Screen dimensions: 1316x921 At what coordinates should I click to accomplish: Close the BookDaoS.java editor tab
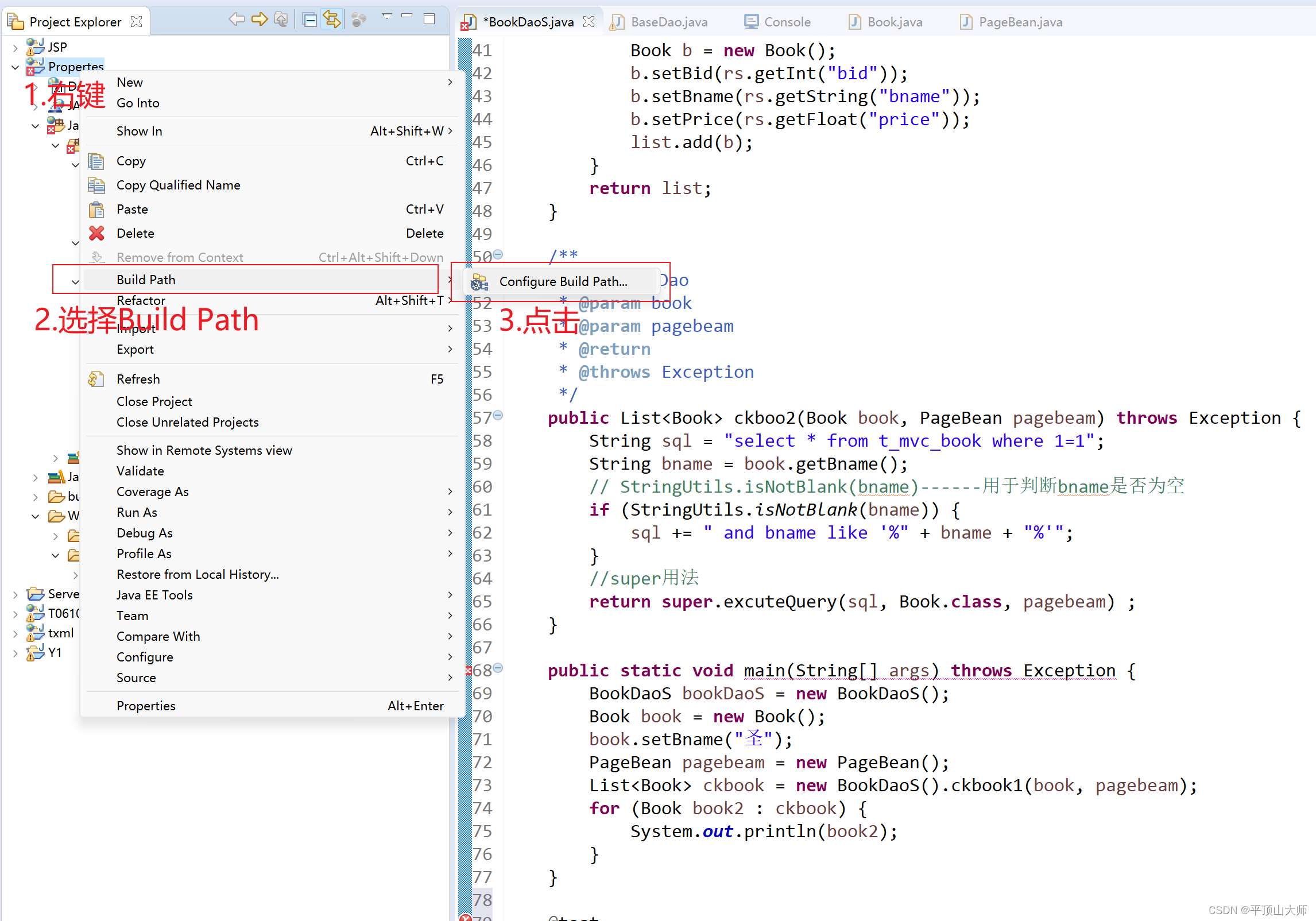tap(589, 22)
